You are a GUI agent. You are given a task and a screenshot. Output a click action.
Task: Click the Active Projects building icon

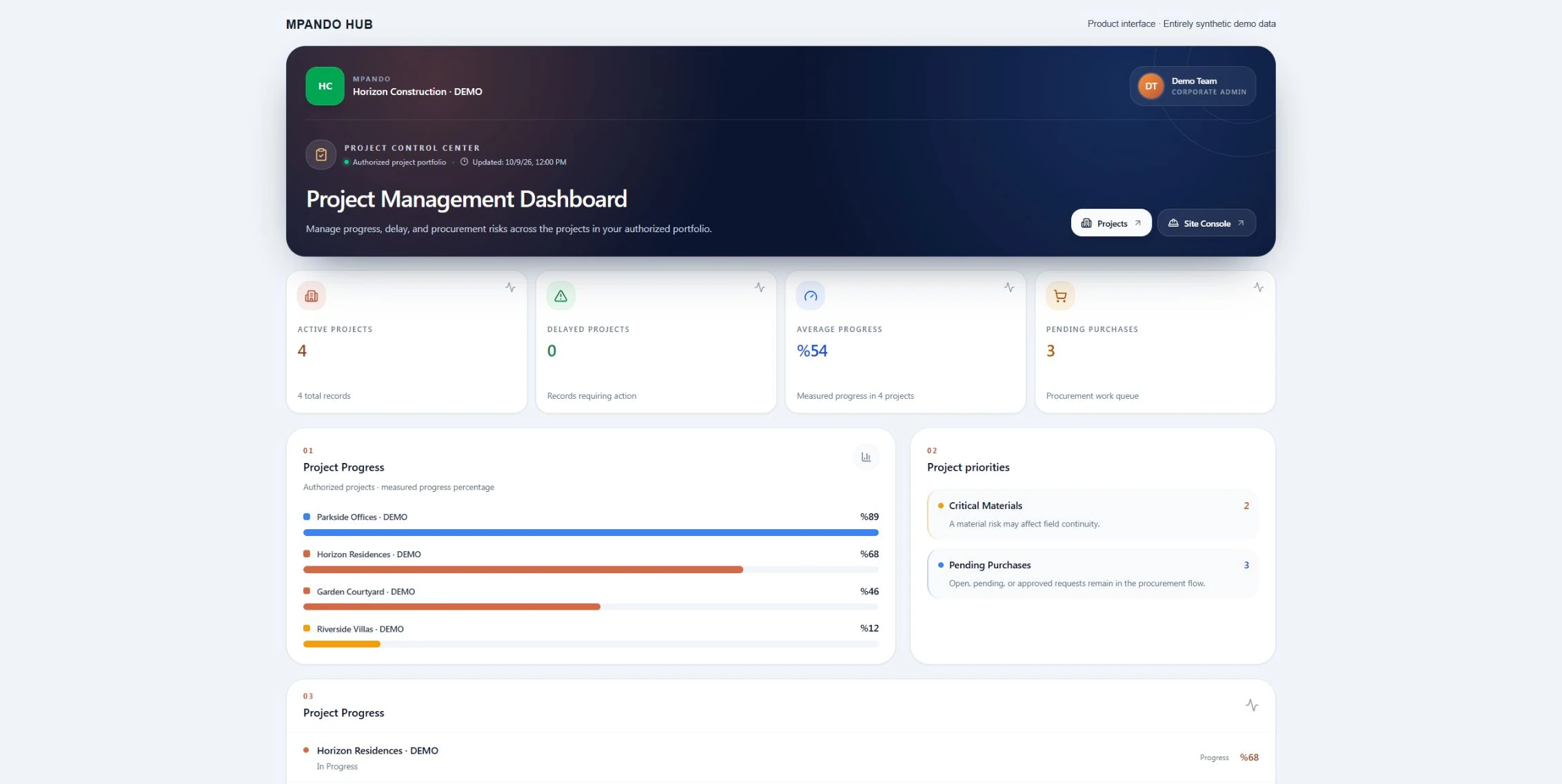(x=312, y=296)
